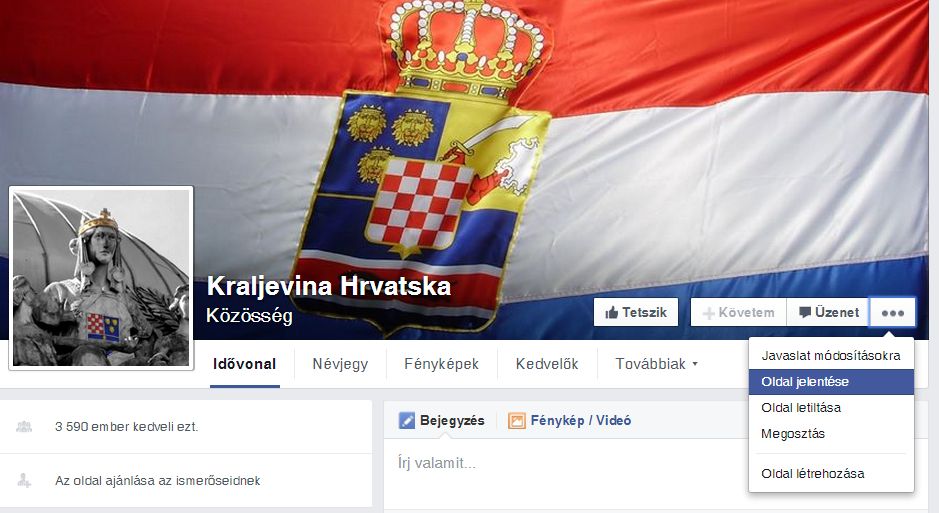The image size is (939, 513).
Task: Select the Idővonal tab
Action: pyautogui.click(x=244, y=364)
